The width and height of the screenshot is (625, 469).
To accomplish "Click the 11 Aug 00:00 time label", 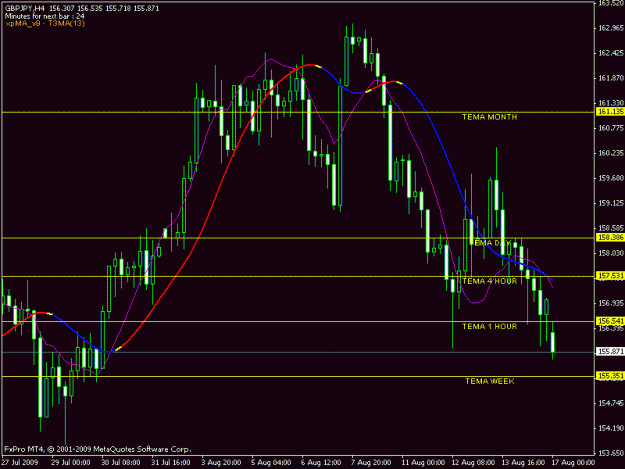I will (423, 463).
